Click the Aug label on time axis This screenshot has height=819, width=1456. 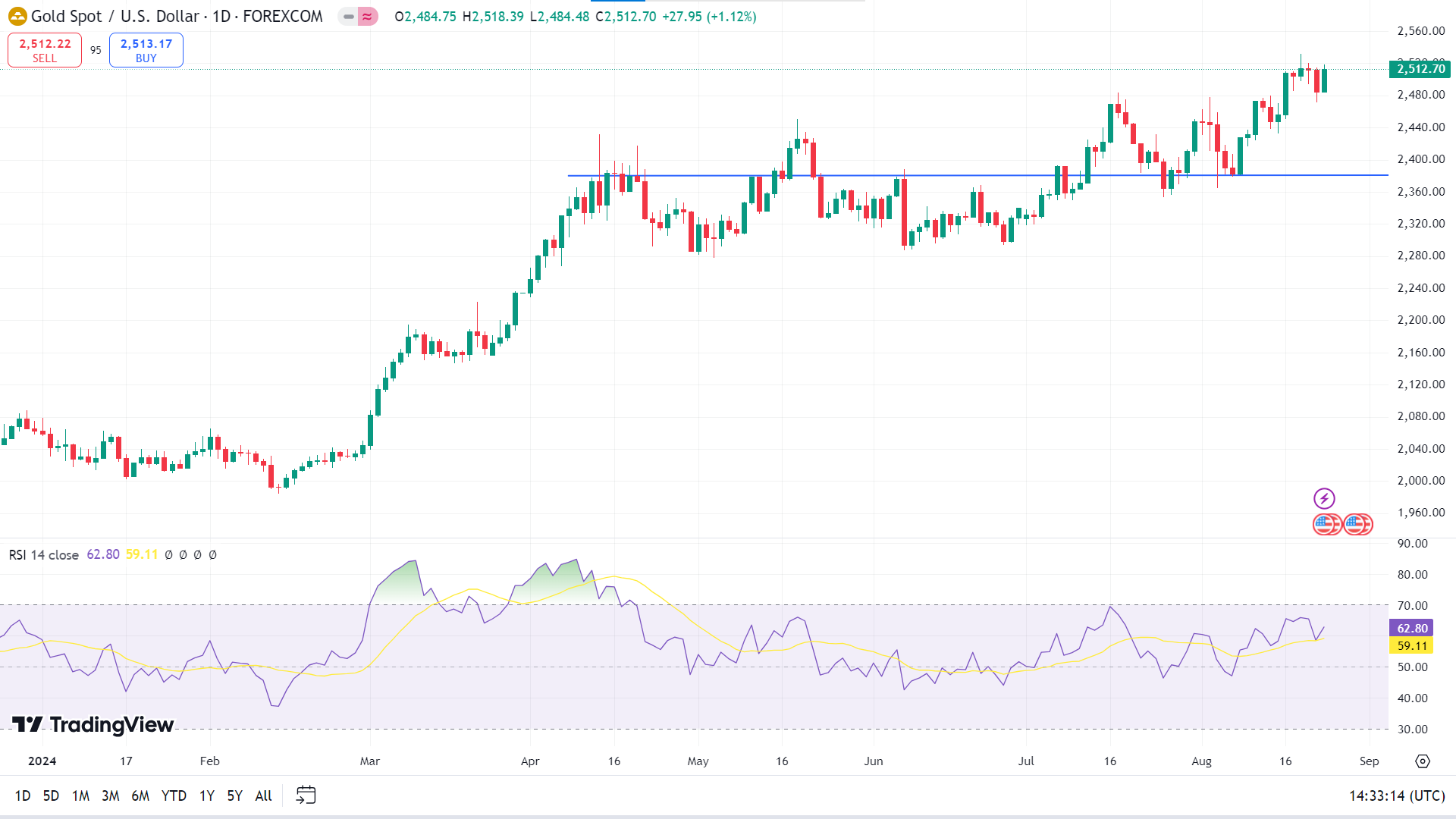(x=1201, y=761)
